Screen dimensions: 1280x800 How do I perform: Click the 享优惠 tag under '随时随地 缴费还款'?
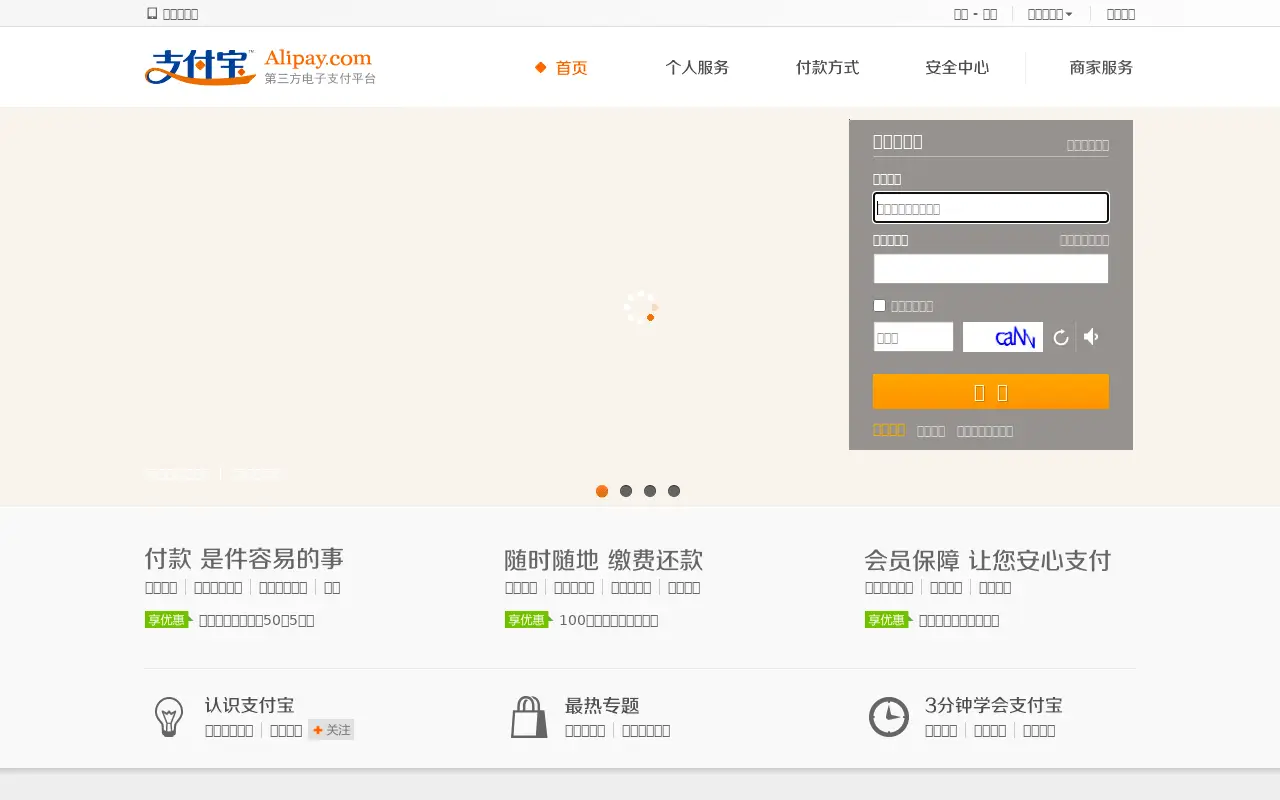[528, 620]
